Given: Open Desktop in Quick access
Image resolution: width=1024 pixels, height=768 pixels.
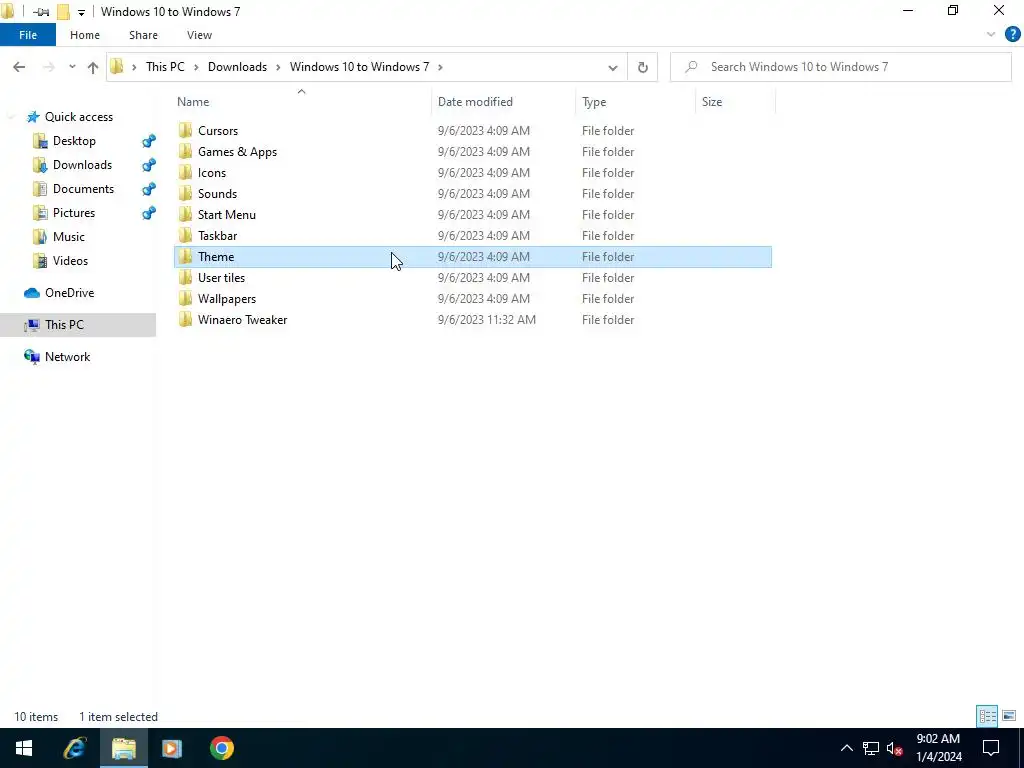Looking at the screenshot, I should click(74, 141).
